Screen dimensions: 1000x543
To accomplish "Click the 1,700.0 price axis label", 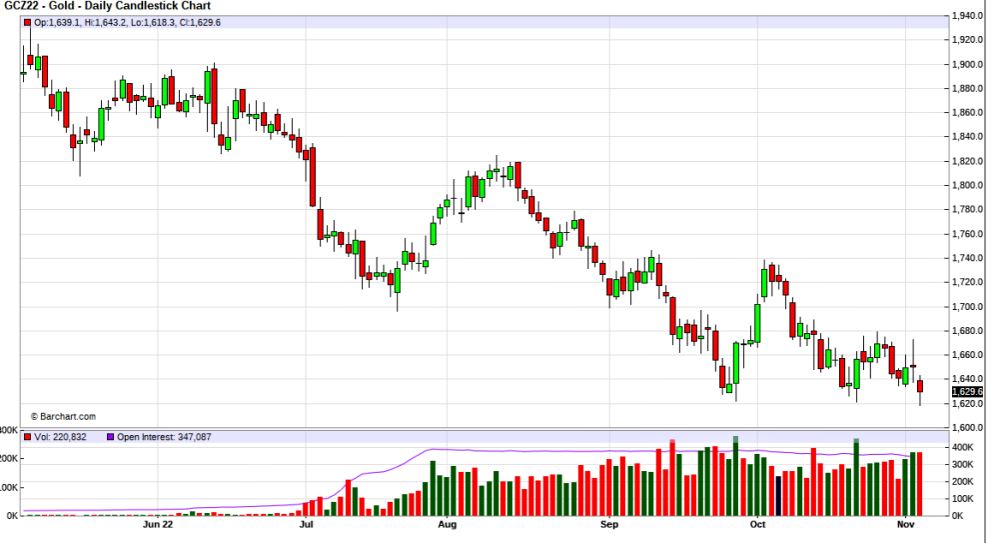I will (967, 307).
